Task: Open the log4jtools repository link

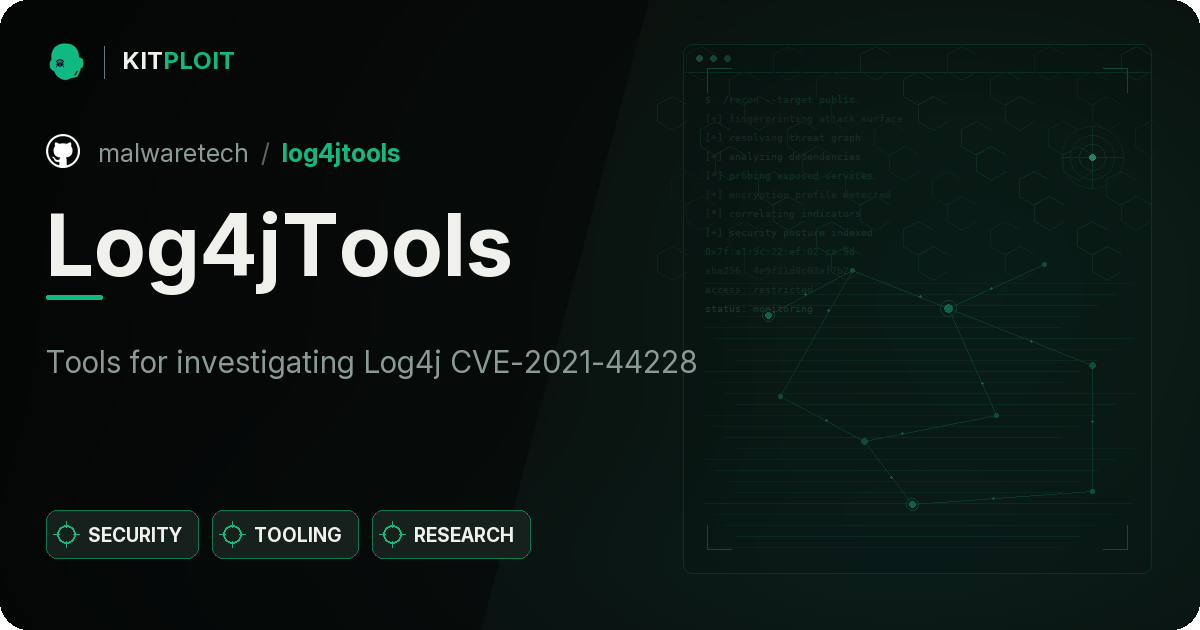Action: pos(341,154)
